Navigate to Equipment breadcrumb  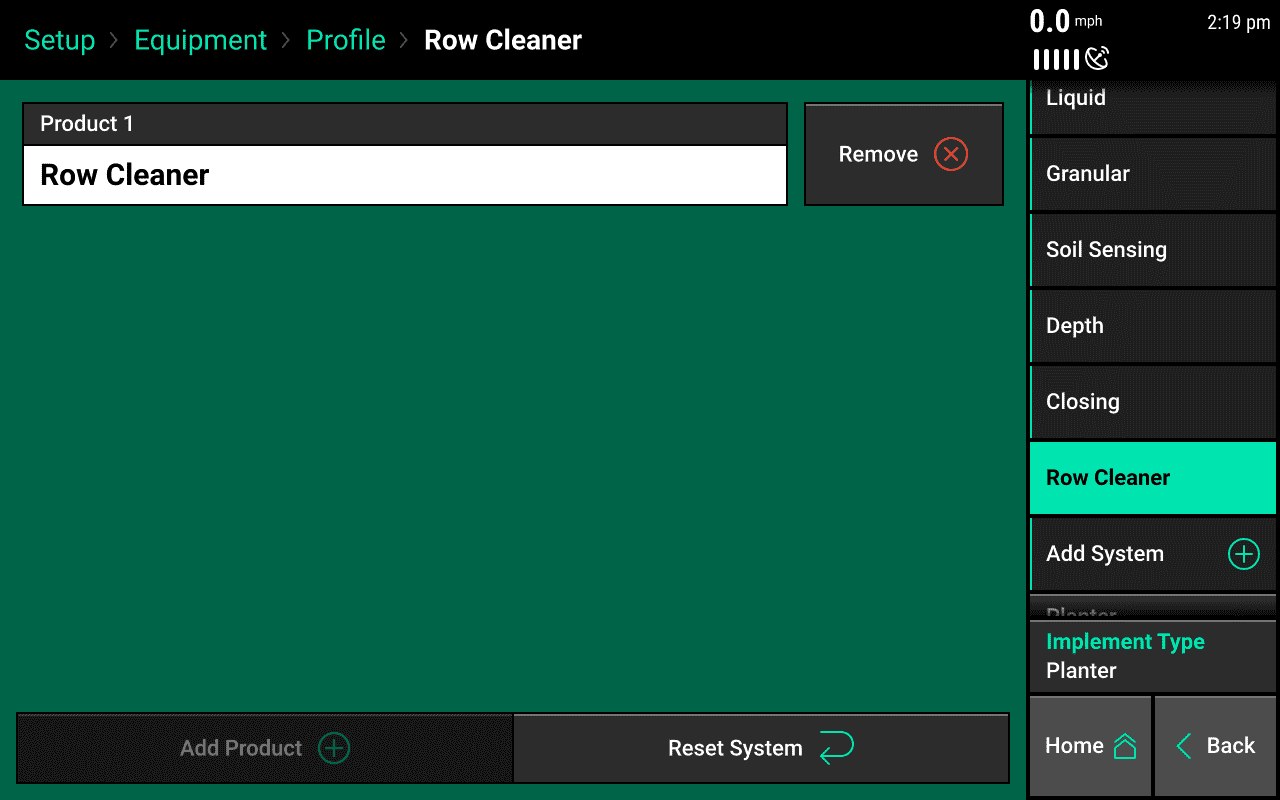click(x=200, y=40)
